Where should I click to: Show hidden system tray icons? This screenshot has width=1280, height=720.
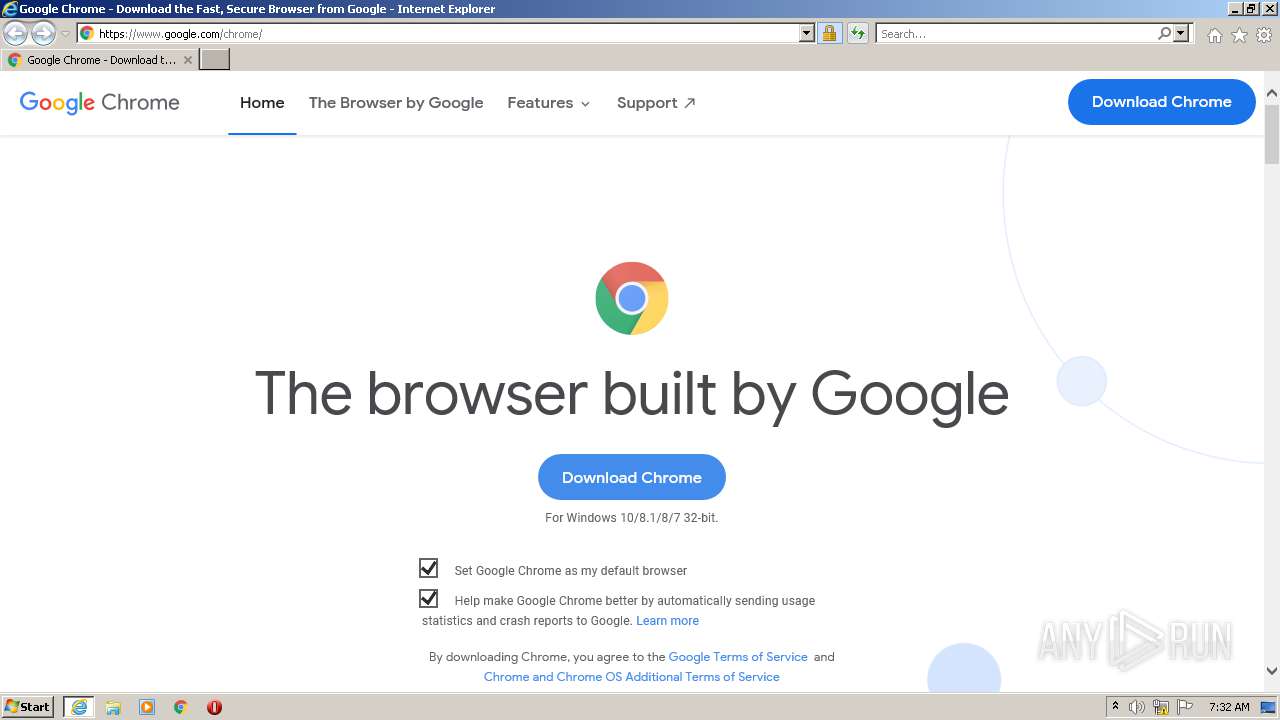tap(1115, 707)
